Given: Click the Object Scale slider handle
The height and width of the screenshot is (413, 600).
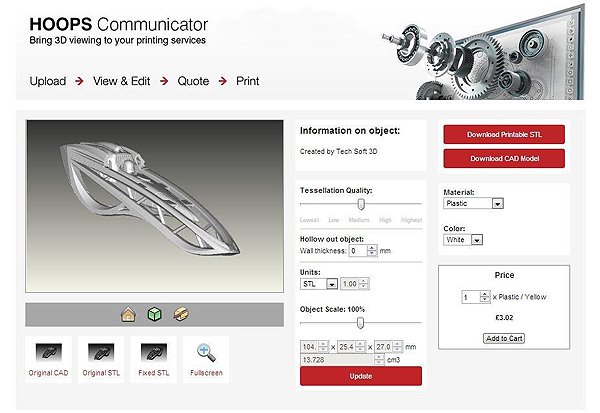Looking at the screenshot, I should [x=361, y=322].
